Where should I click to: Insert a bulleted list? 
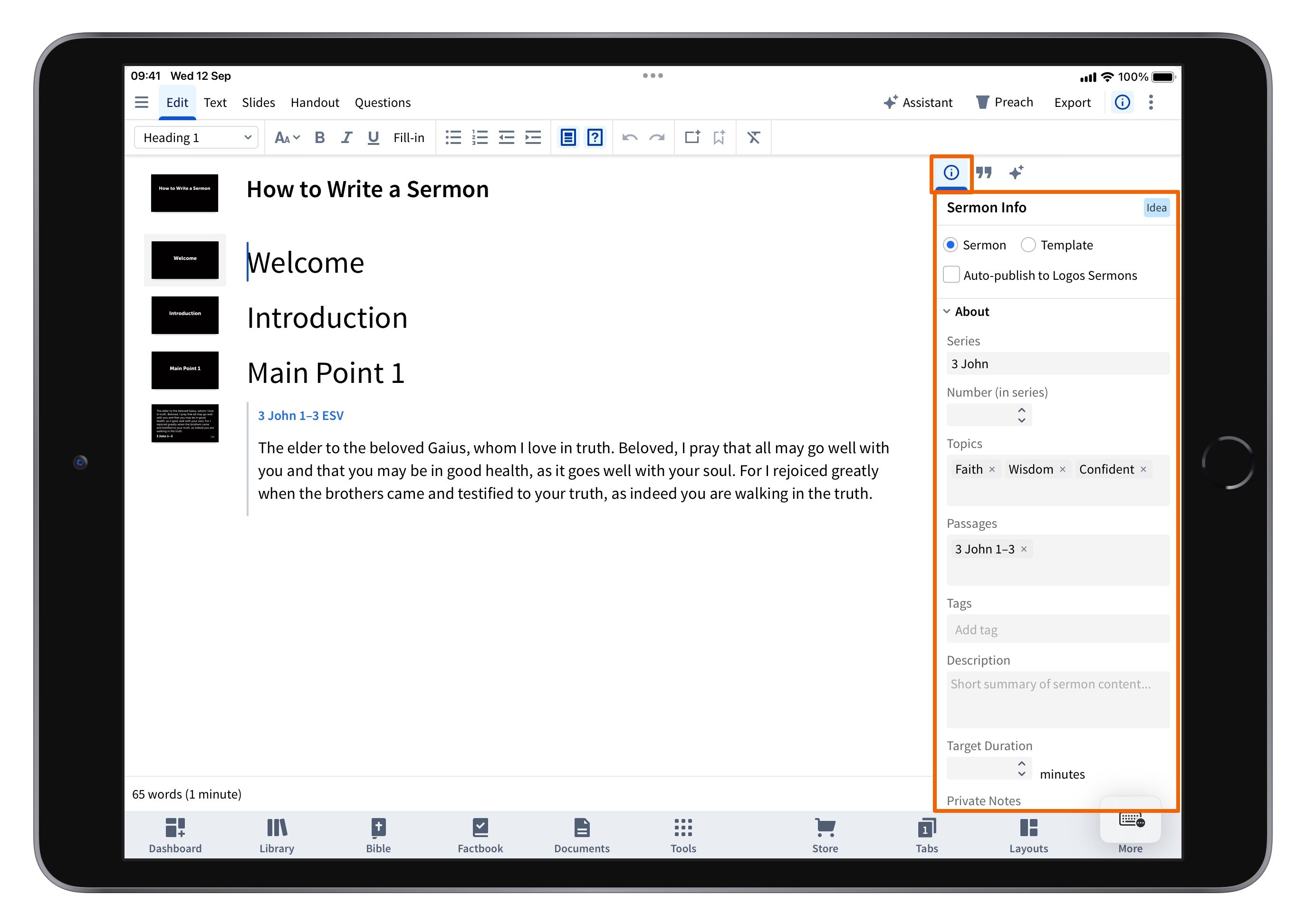coord(453,138)
